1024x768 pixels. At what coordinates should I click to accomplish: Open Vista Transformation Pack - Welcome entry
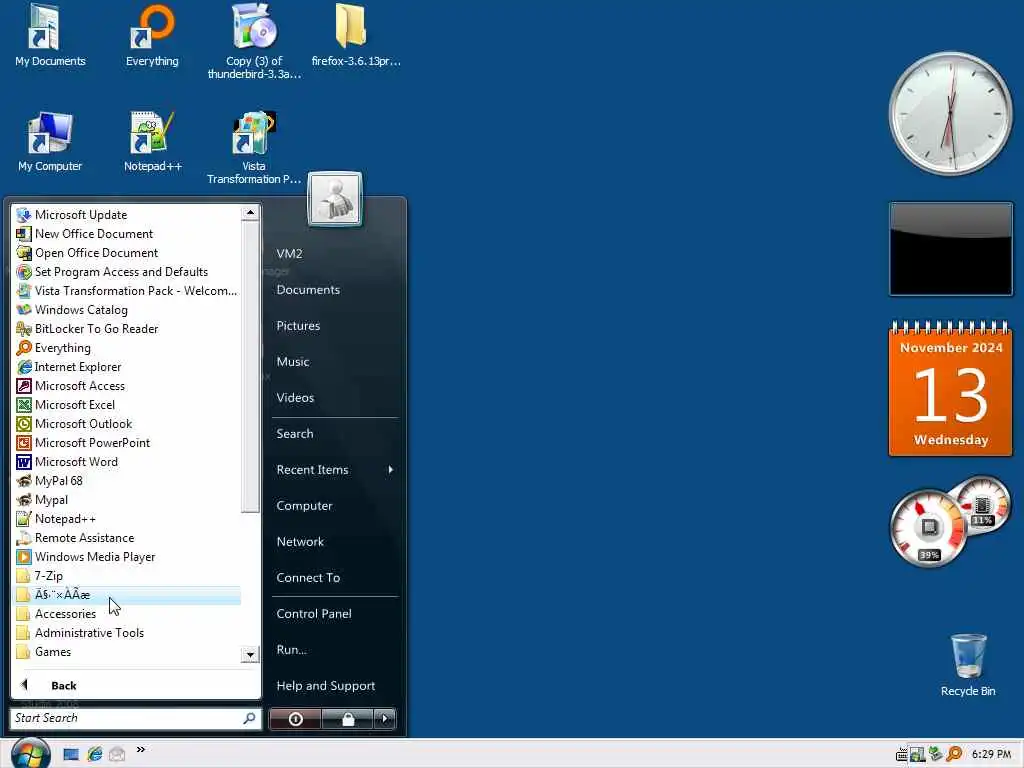pos(128,291)
